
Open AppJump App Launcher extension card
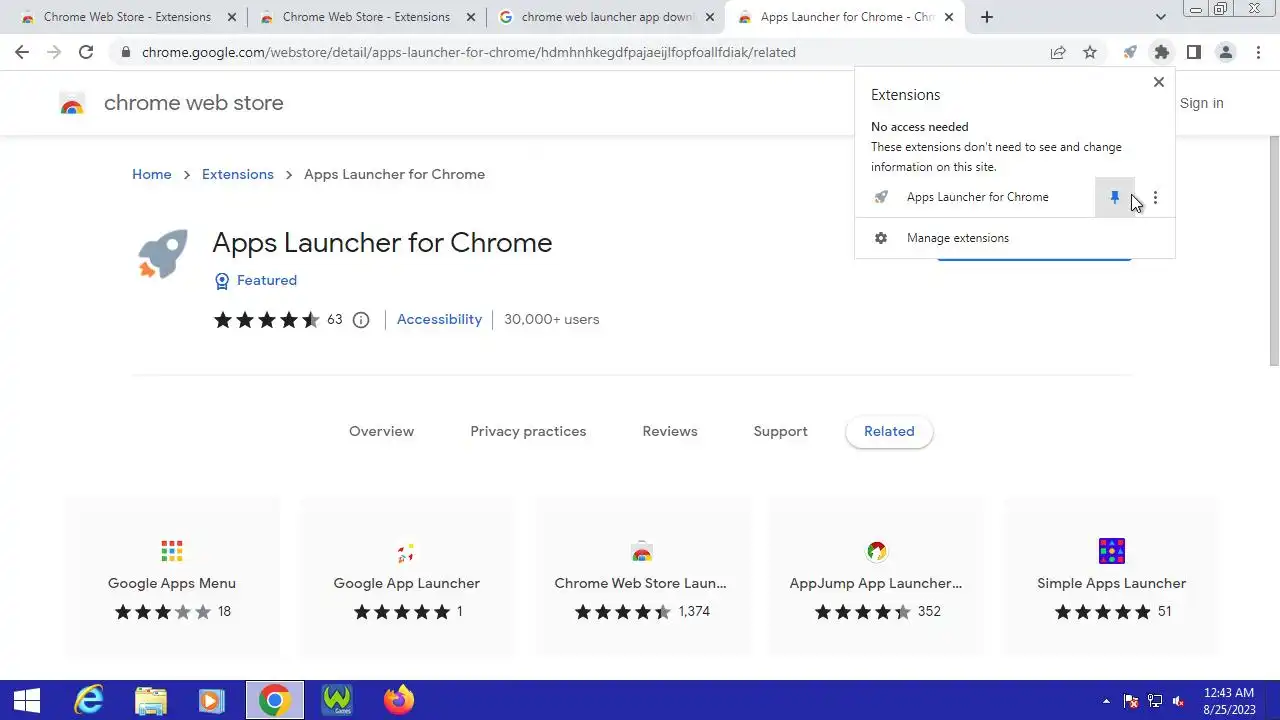876,577
